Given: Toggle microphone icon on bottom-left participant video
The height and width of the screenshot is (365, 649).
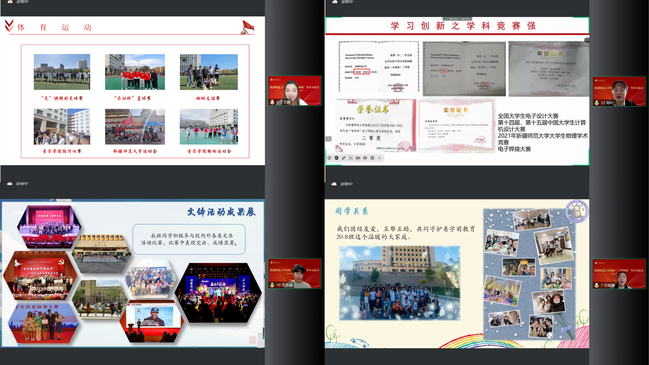Looking at the screenshot, I should pyautogui.click(x=272, y=285).
